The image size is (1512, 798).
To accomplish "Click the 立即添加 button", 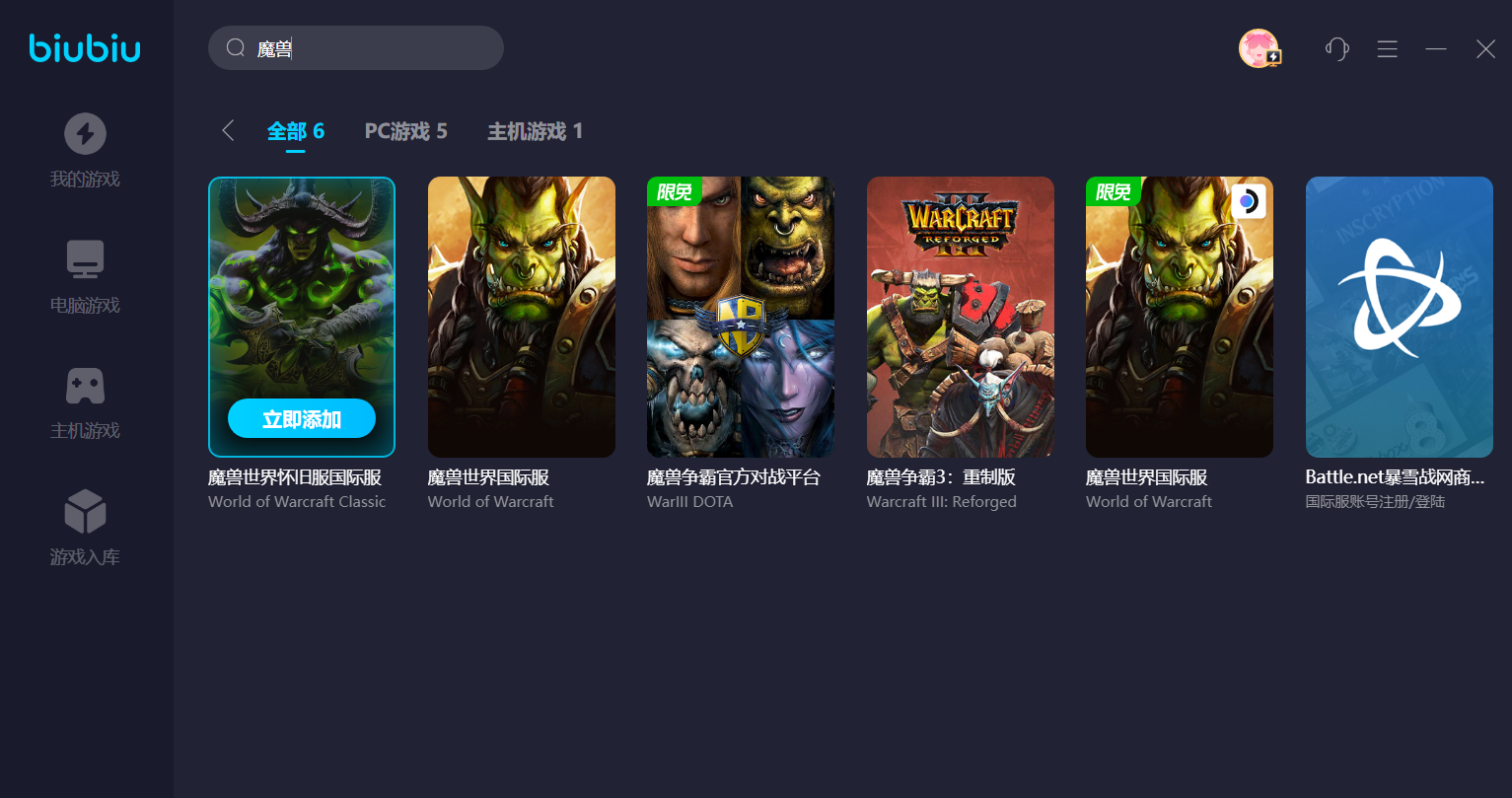I will click(302, 418).
